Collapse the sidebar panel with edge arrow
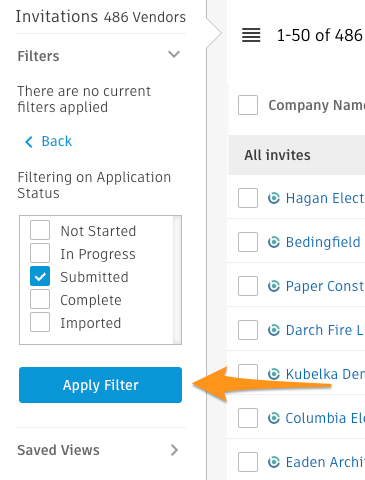Screen dimensions: 365x480 click(214, 33)
